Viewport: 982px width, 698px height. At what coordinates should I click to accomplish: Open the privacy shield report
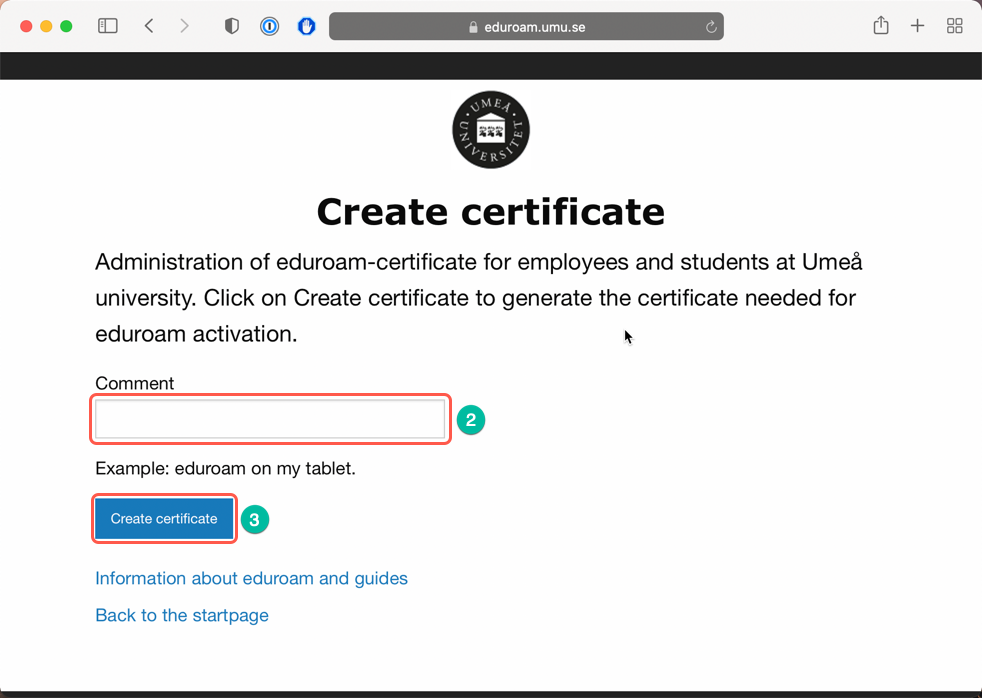232,26
